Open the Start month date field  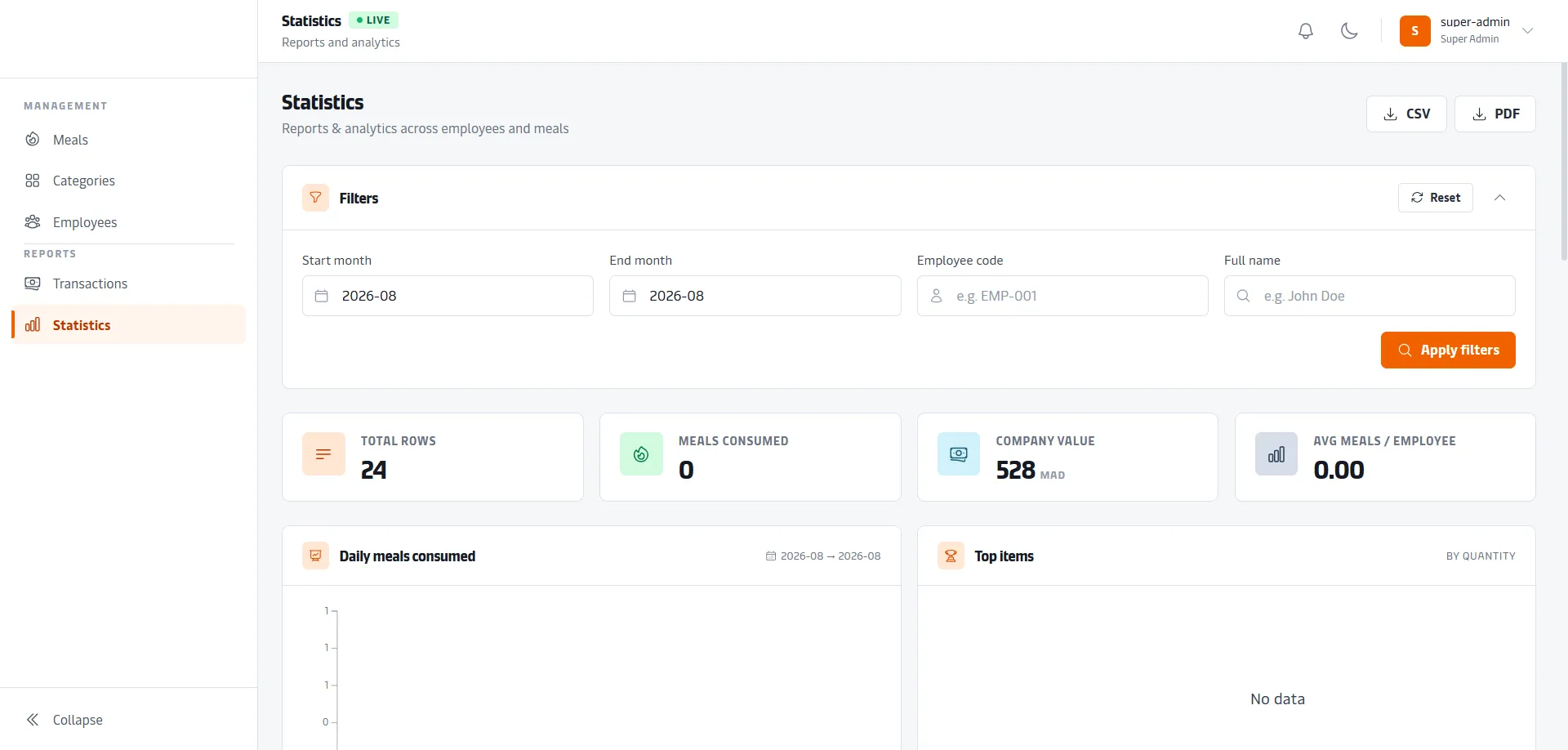point(448,296)
